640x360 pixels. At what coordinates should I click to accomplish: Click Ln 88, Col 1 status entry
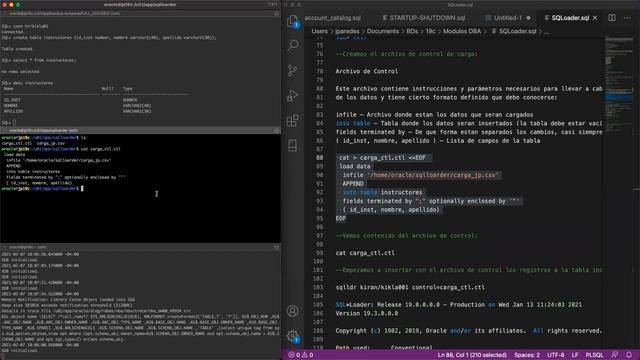[x=472, y=355]
